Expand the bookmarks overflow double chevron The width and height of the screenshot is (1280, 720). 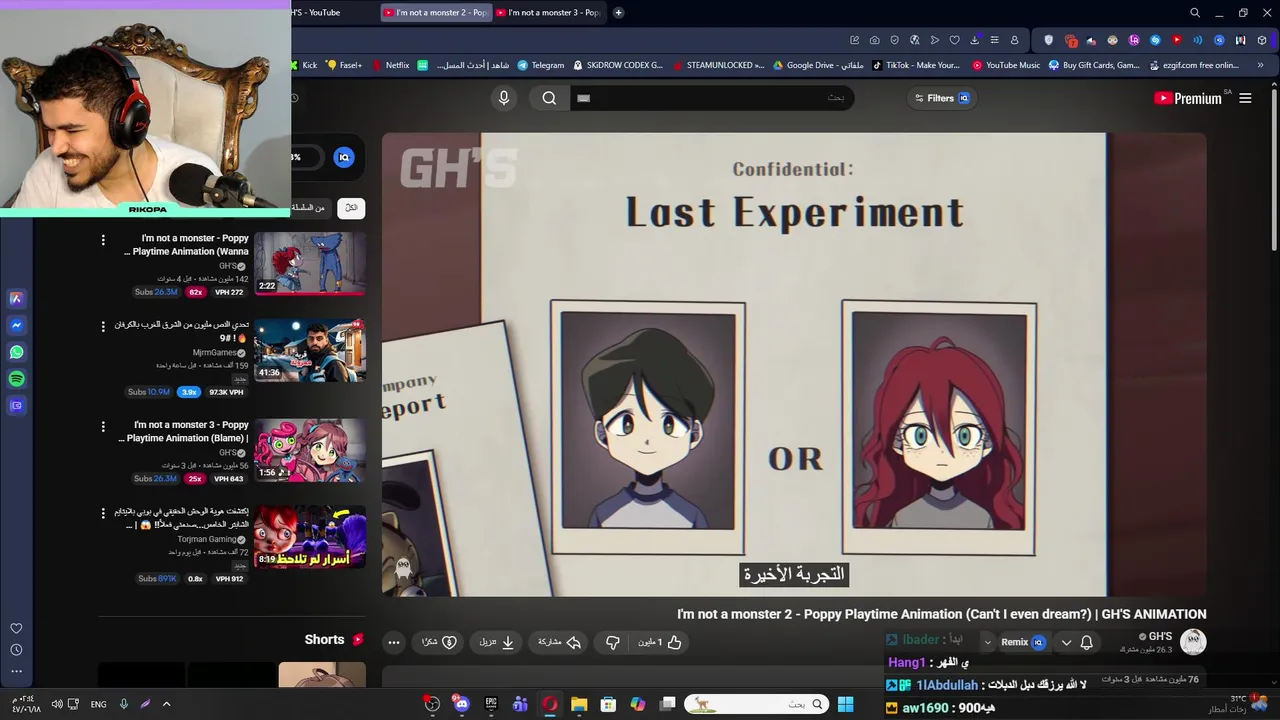(x=1260, y=65)
